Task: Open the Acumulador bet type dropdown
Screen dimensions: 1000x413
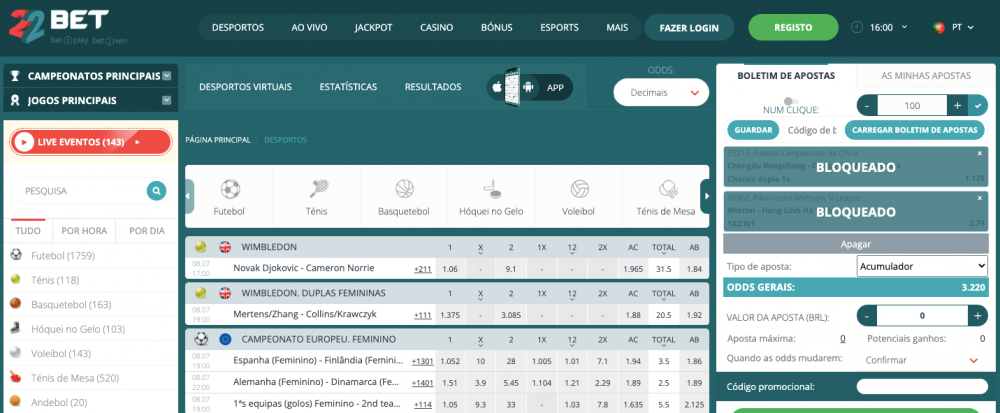Action: coord(922,266)
